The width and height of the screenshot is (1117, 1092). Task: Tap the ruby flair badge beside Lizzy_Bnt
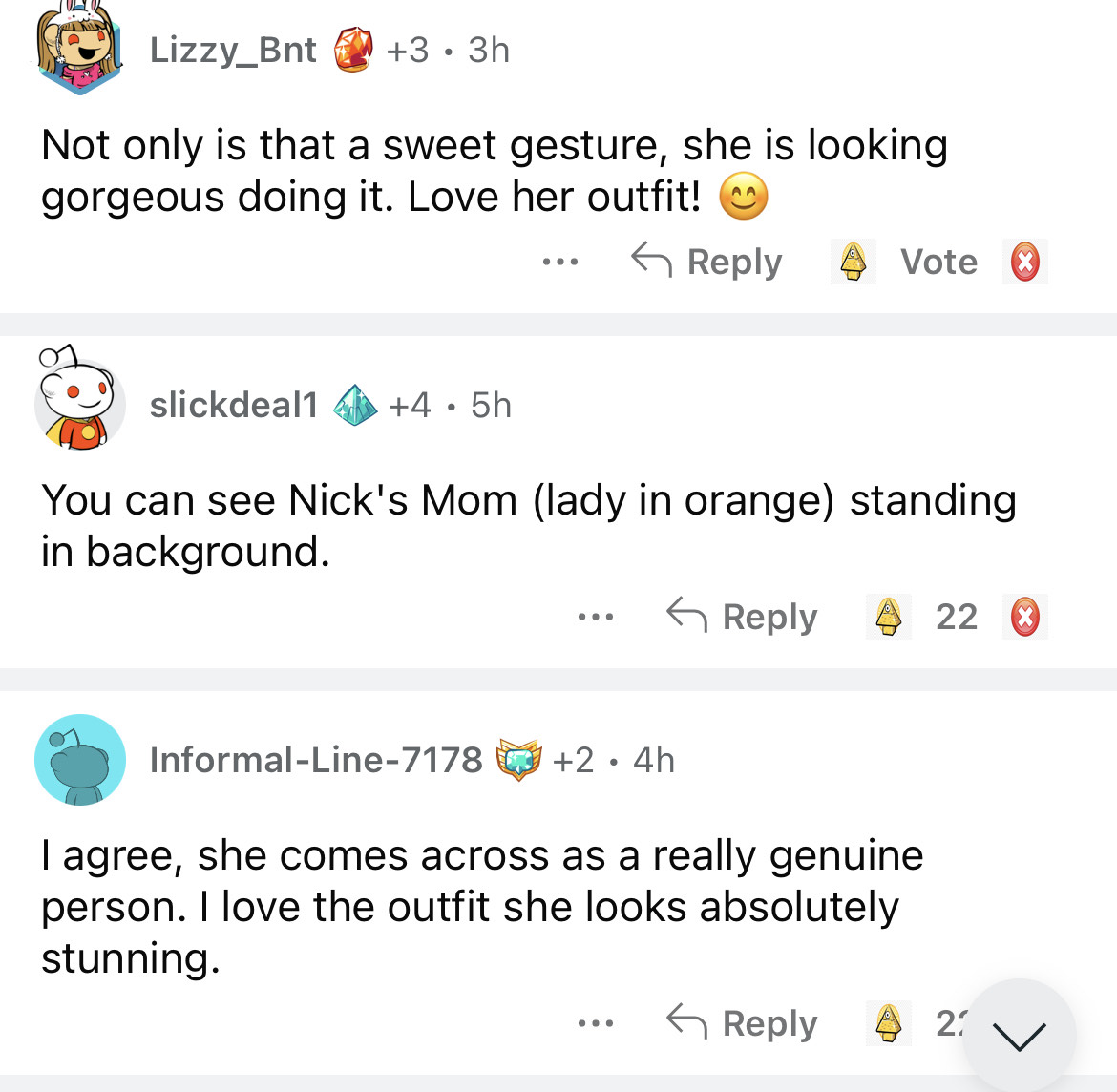(353, 51)
